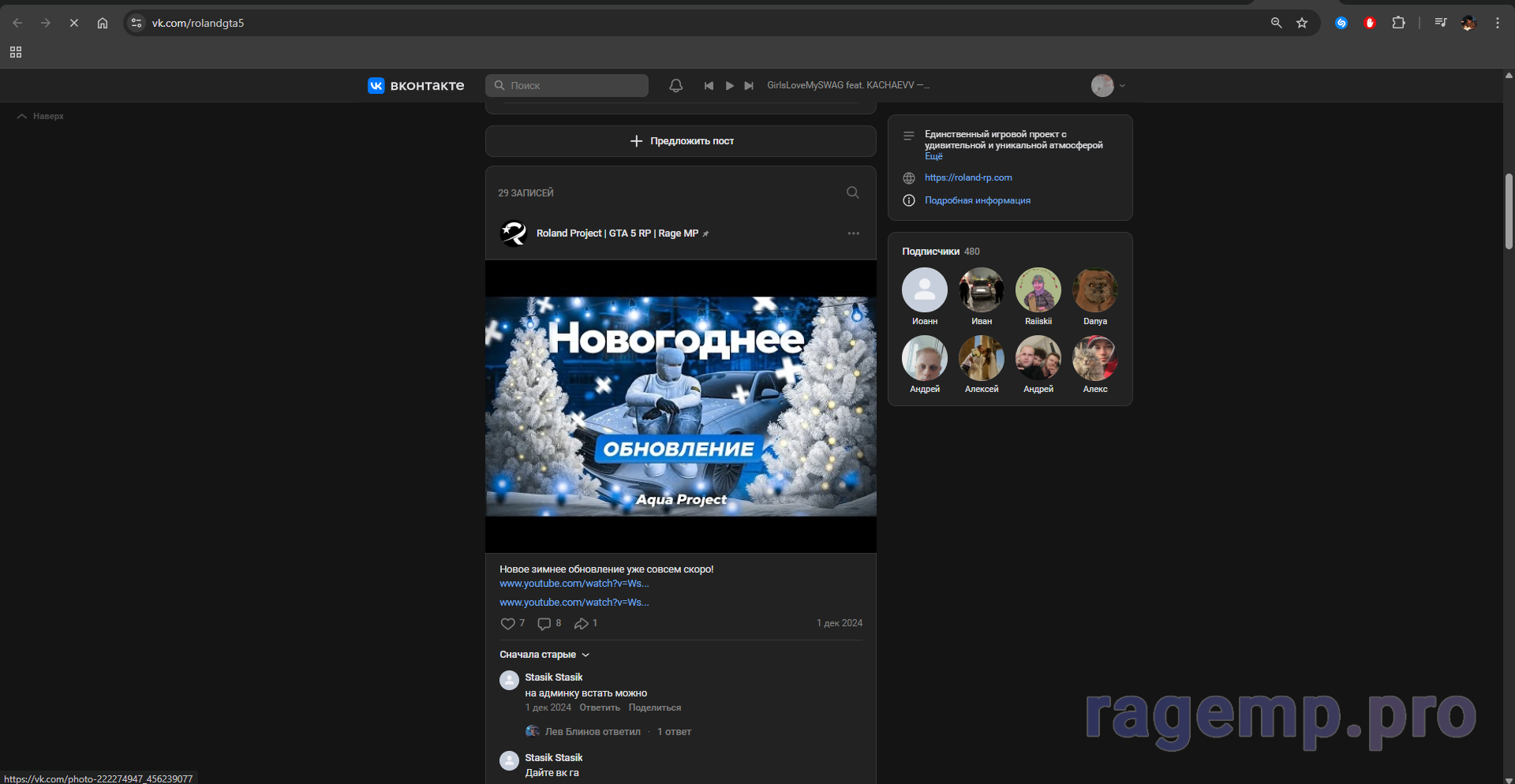Like the New Year update post
Viewport: 1515px width, 784px height.
point(507,624)
